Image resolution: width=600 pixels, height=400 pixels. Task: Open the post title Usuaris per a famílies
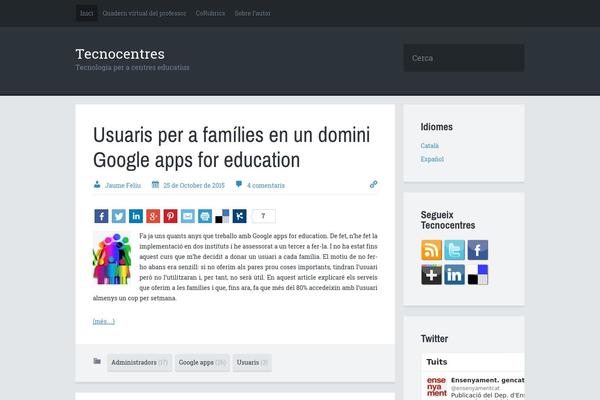coord(232,147)
